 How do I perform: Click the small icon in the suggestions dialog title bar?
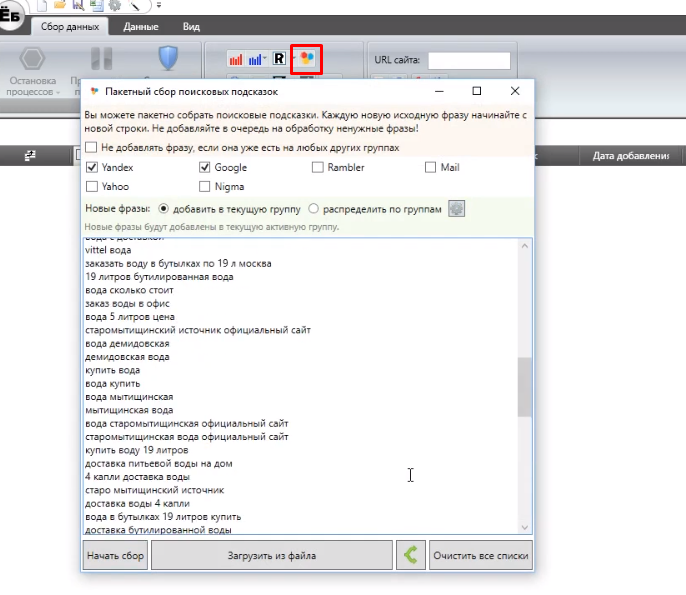(94, 91)
